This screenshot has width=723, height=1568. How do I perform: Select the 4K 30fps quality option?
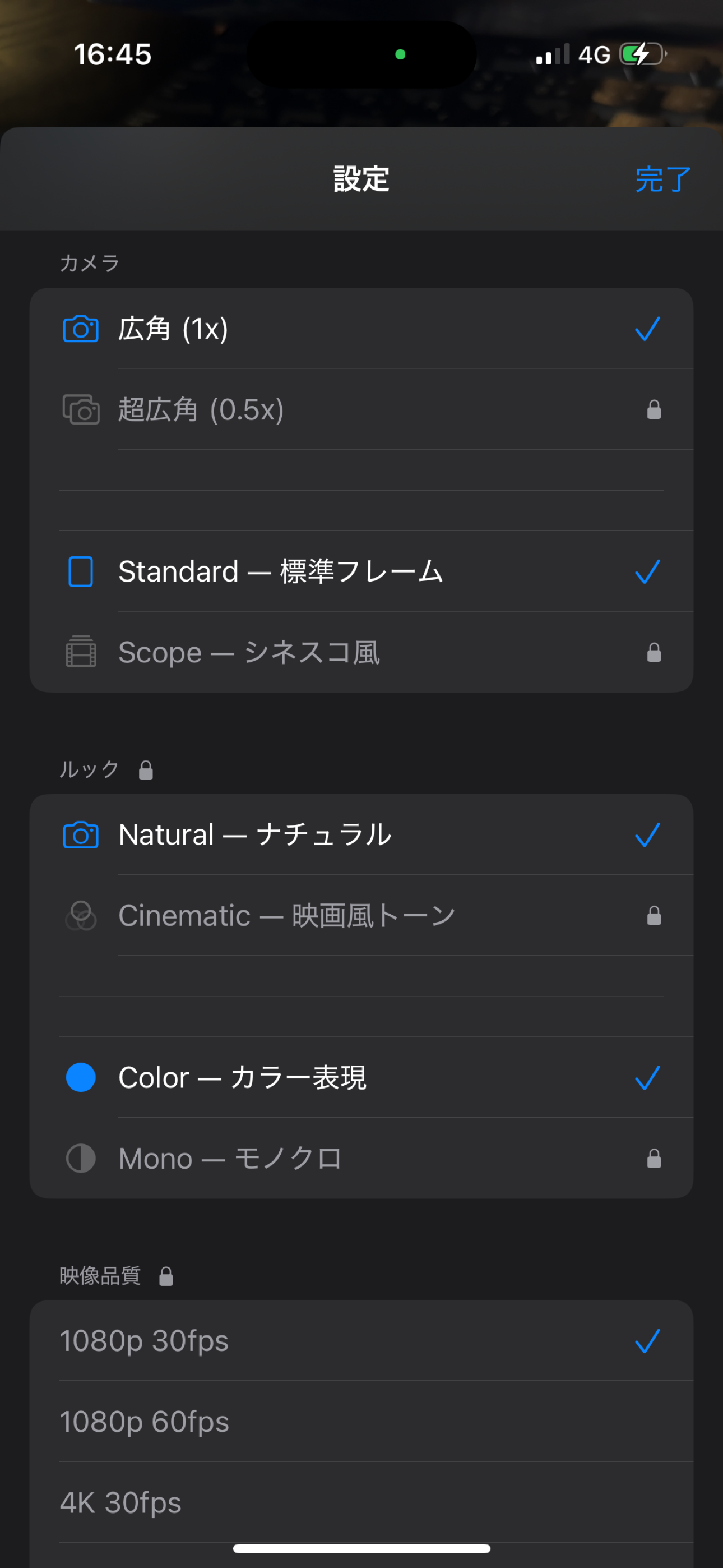click(361, 1502)
